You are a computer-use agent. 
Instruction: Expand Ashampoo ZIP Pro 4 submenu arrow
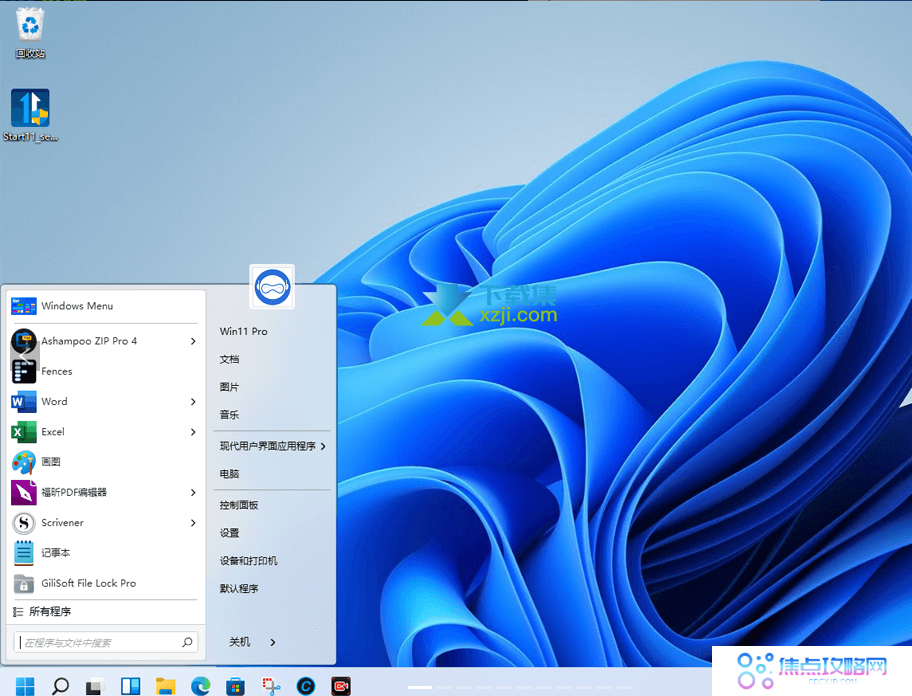click(x=193, y=341)
